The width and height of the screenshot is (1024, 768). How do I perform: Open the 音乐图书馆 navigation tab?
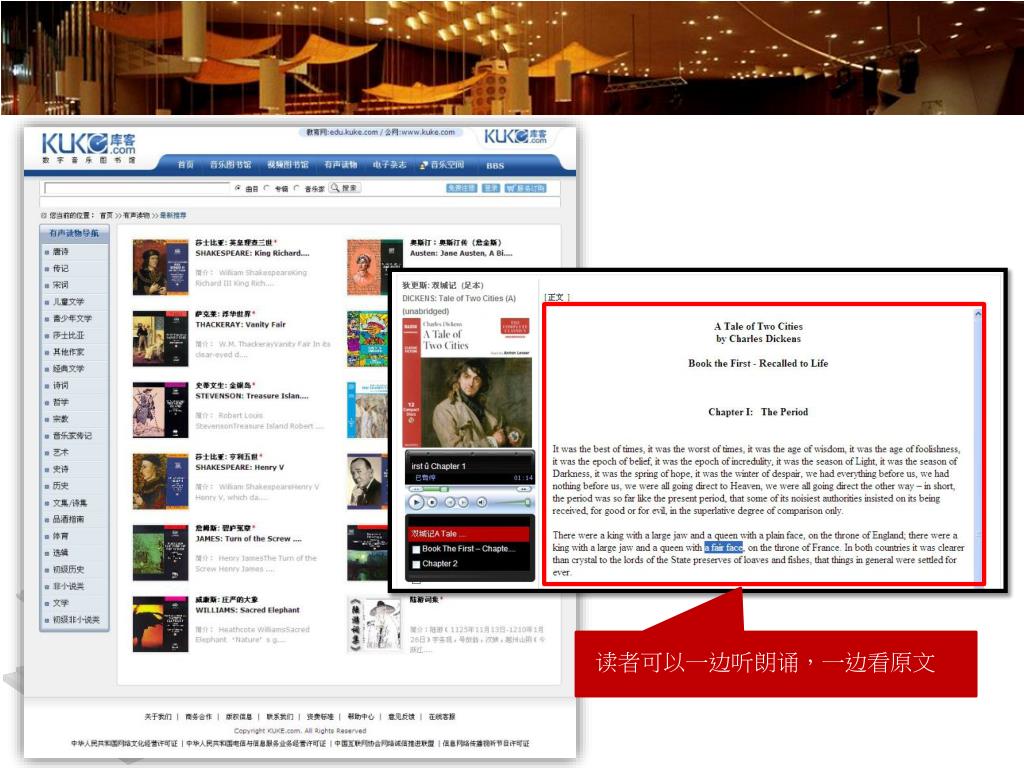click(x=231, y=165)
